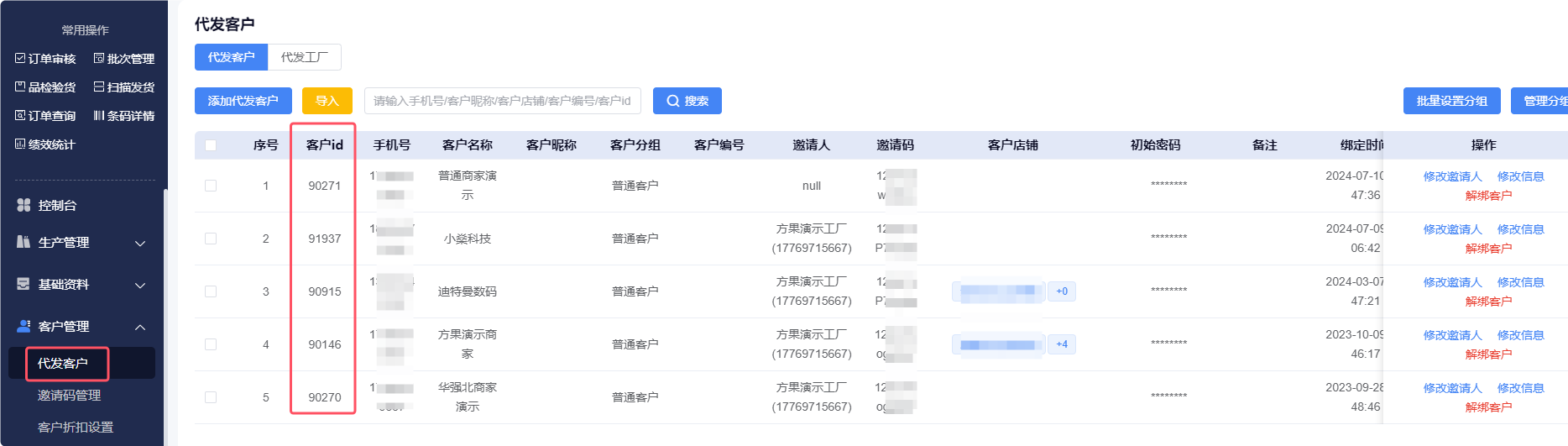Collapse the 客户管理 menu
The image size is (1568, 446).
[140, 327]
